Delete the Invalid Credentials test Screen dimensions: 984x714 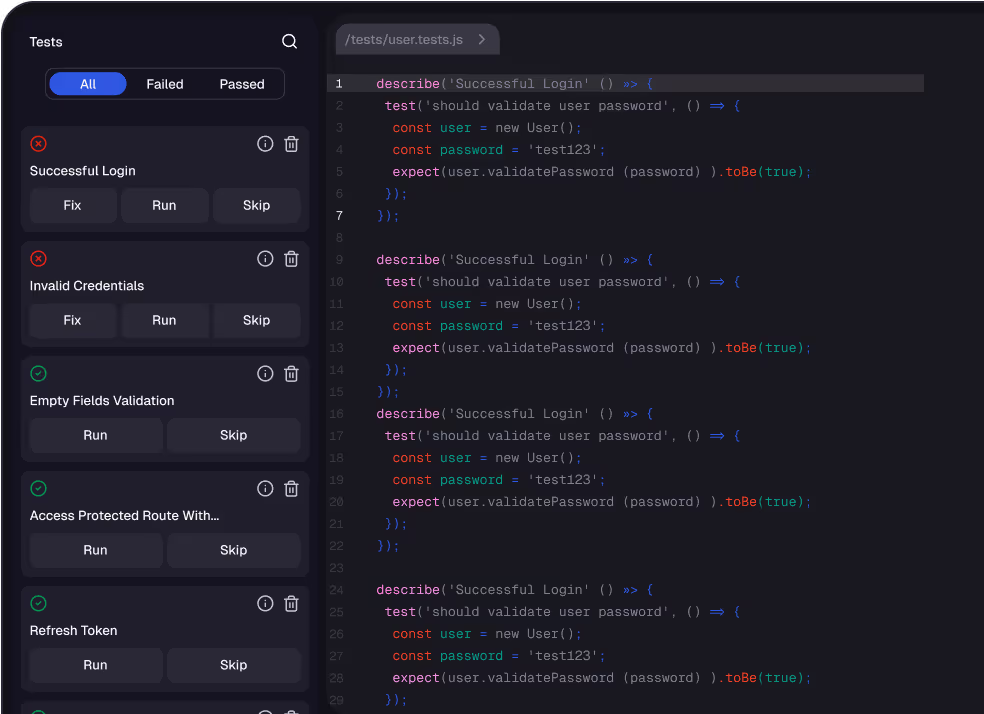(291, 258)
